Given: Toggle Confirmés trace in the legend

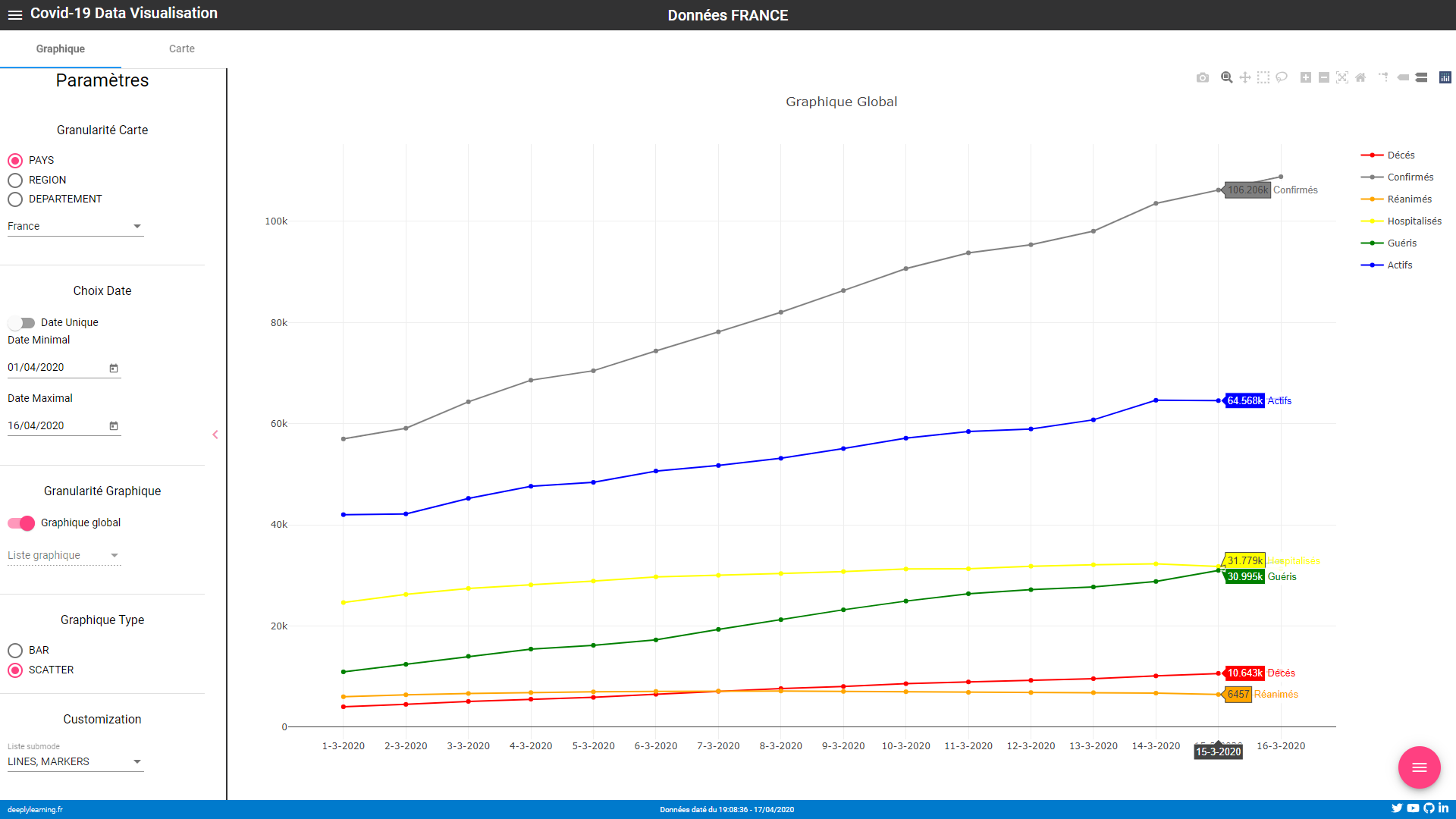Looking at the screenshot, I should (x=1410, y=177).
